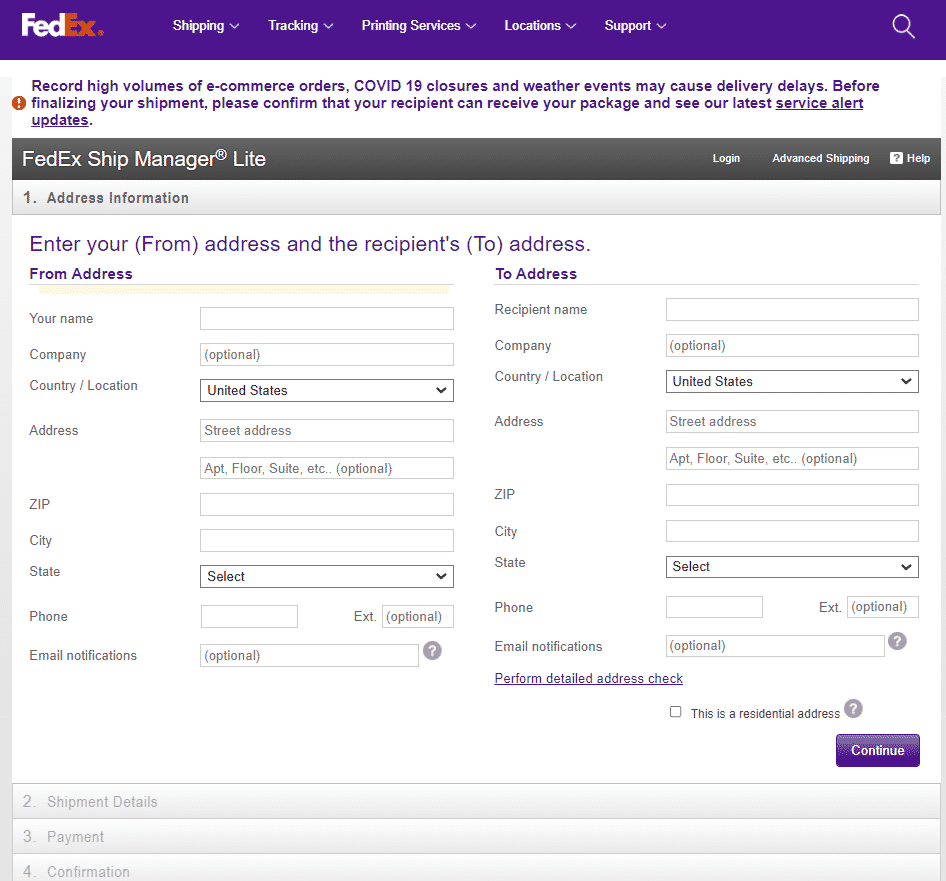The height and width of the screenshot is (881, 946).
Task: Click the FedEx logo
Action: pyautogui.click(x=62, y=26)
